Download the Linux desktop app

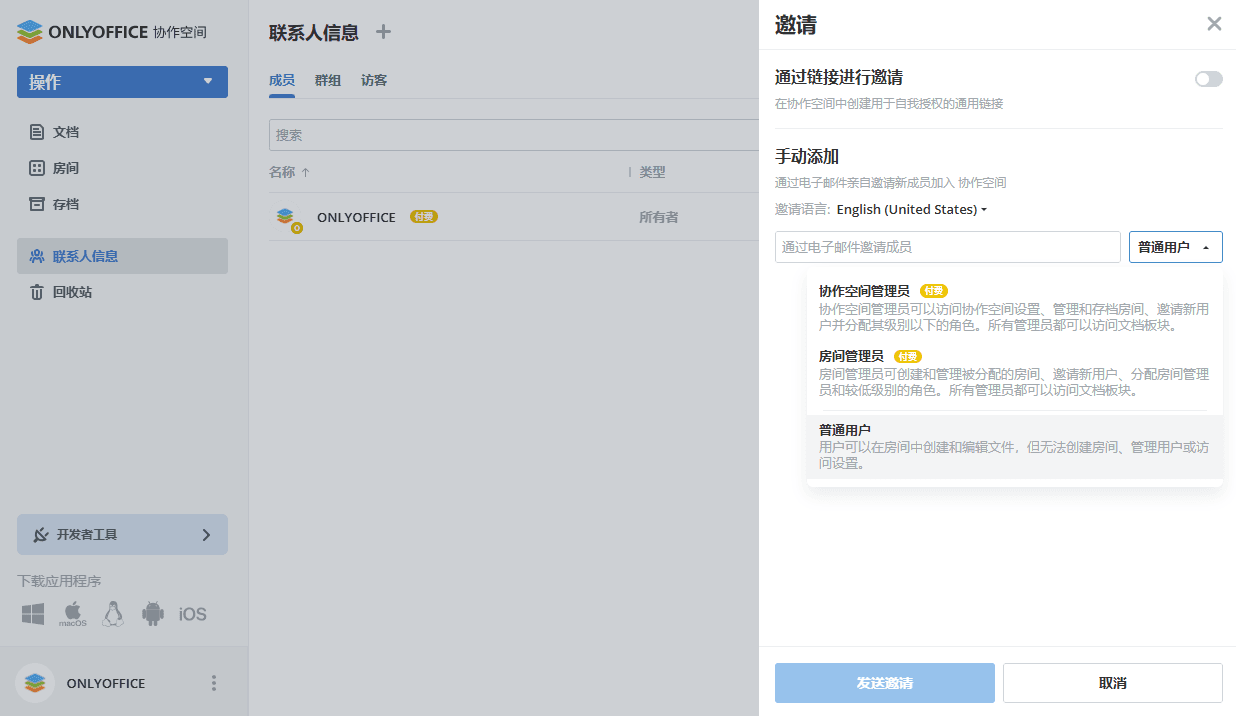click(x=113, y=614)
